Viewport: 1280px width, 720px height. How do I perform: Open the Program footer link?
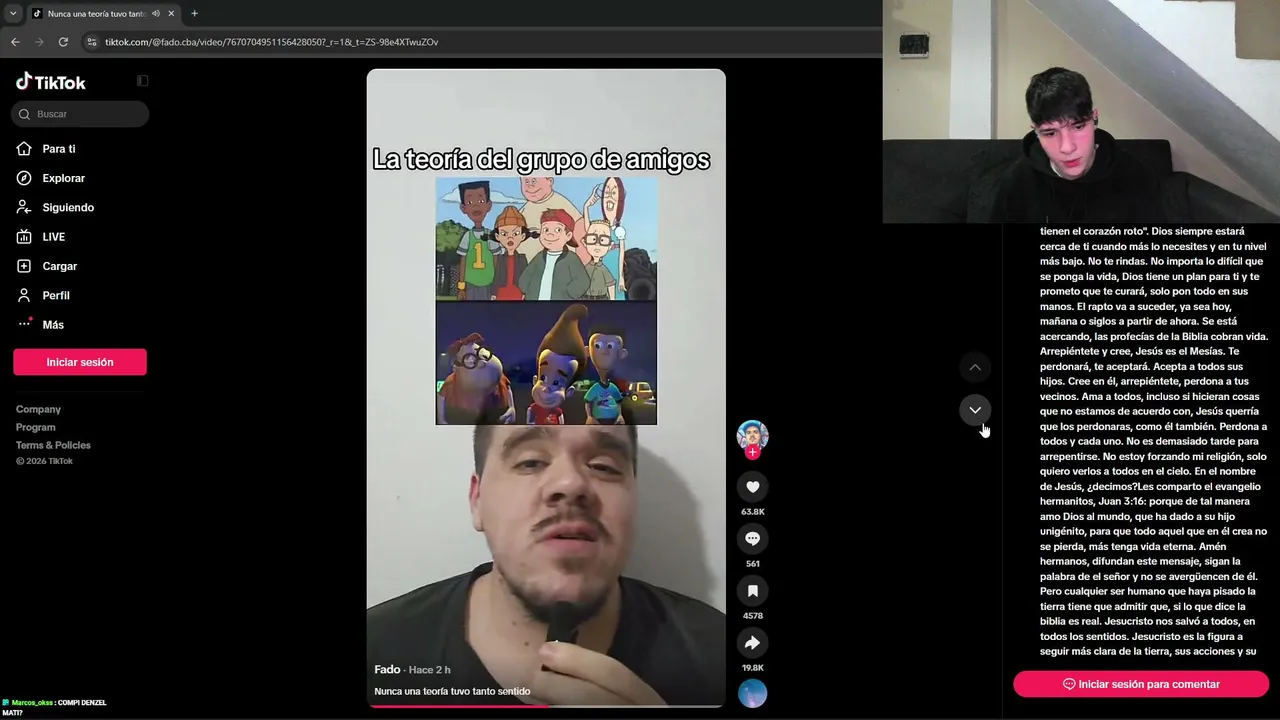click(x=36, y=427)
